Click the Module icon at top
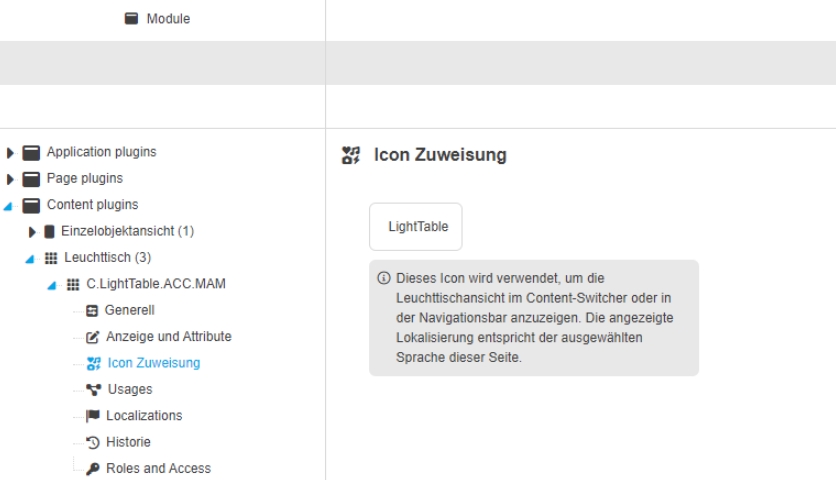The height and width of the screenshot is (480, 836). [131, 19]
